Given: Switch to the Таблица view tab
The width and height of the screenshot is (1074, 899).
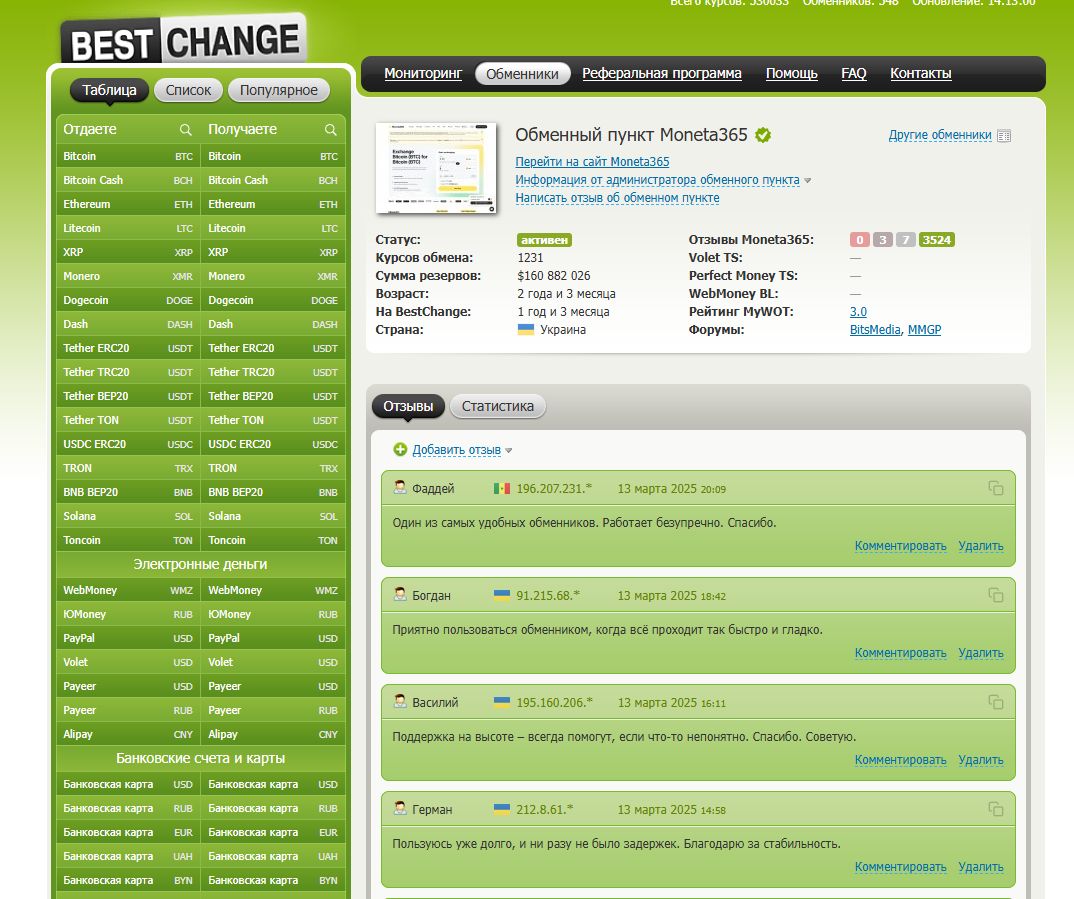Looking at the screenshot, I should 109,90.
